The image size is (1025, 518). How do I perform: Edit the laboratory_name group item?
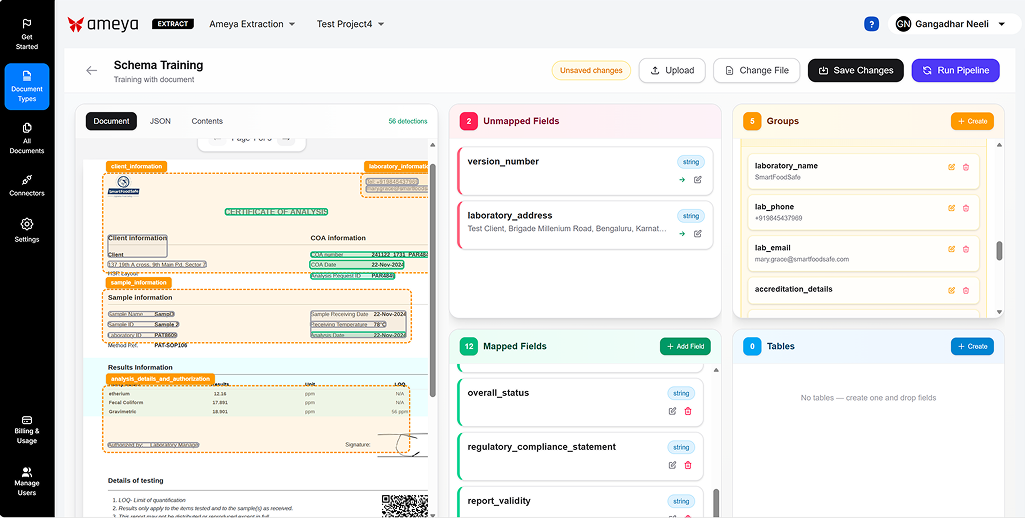click(x=951, y=167)
